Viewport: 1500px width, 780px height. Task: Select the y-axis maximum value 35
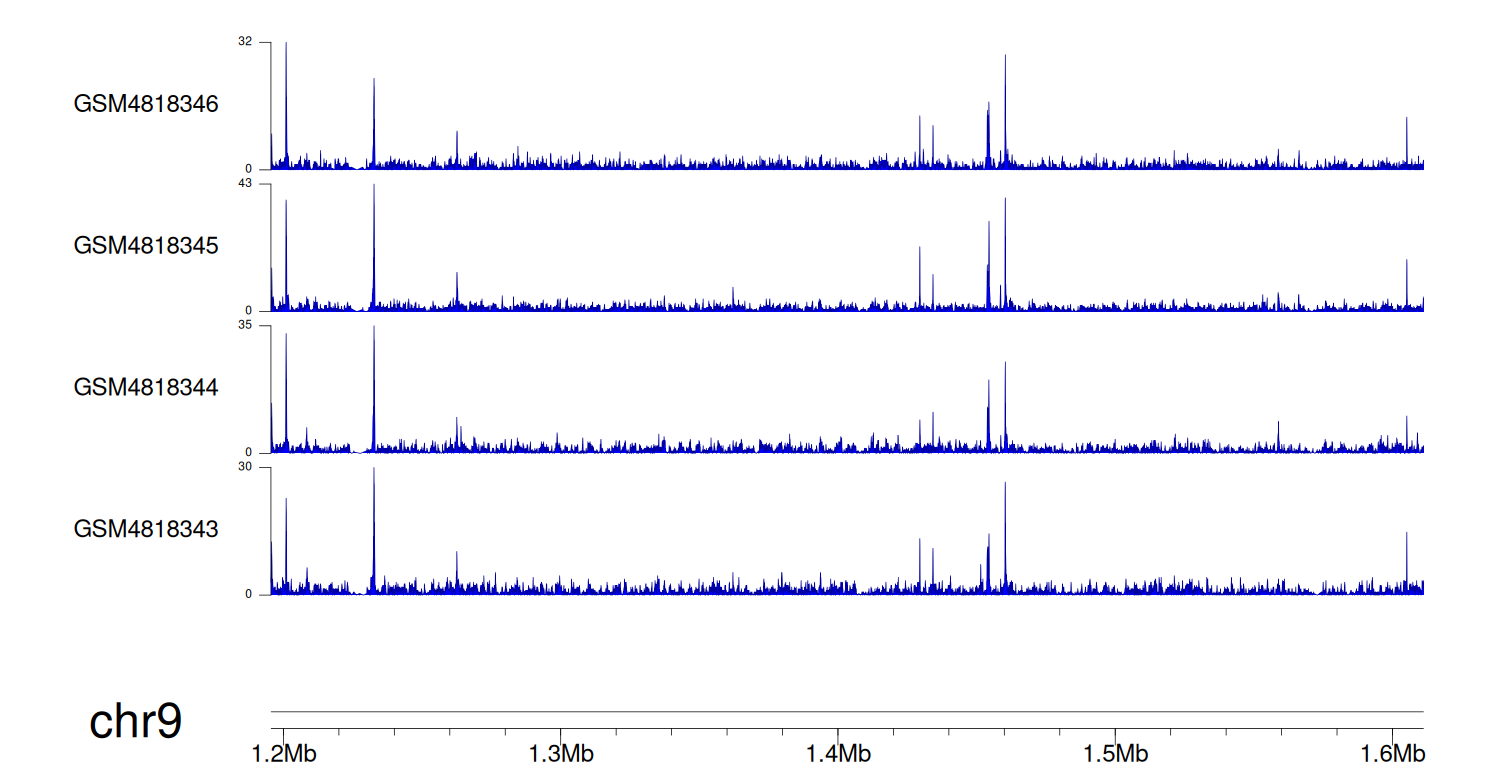[x=245, y=325]
